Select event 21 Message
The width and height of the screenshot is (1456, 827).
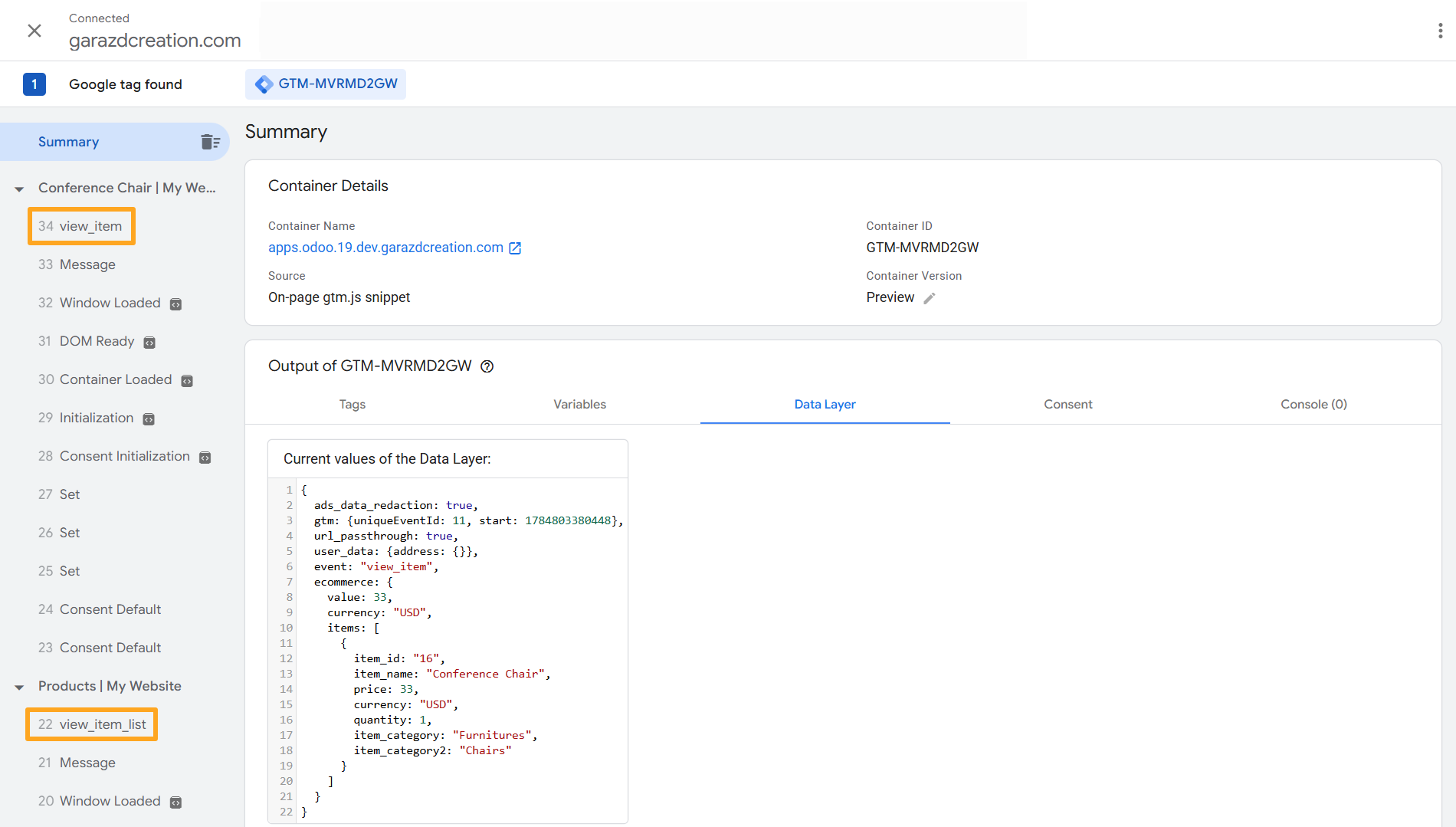point(77,763)
